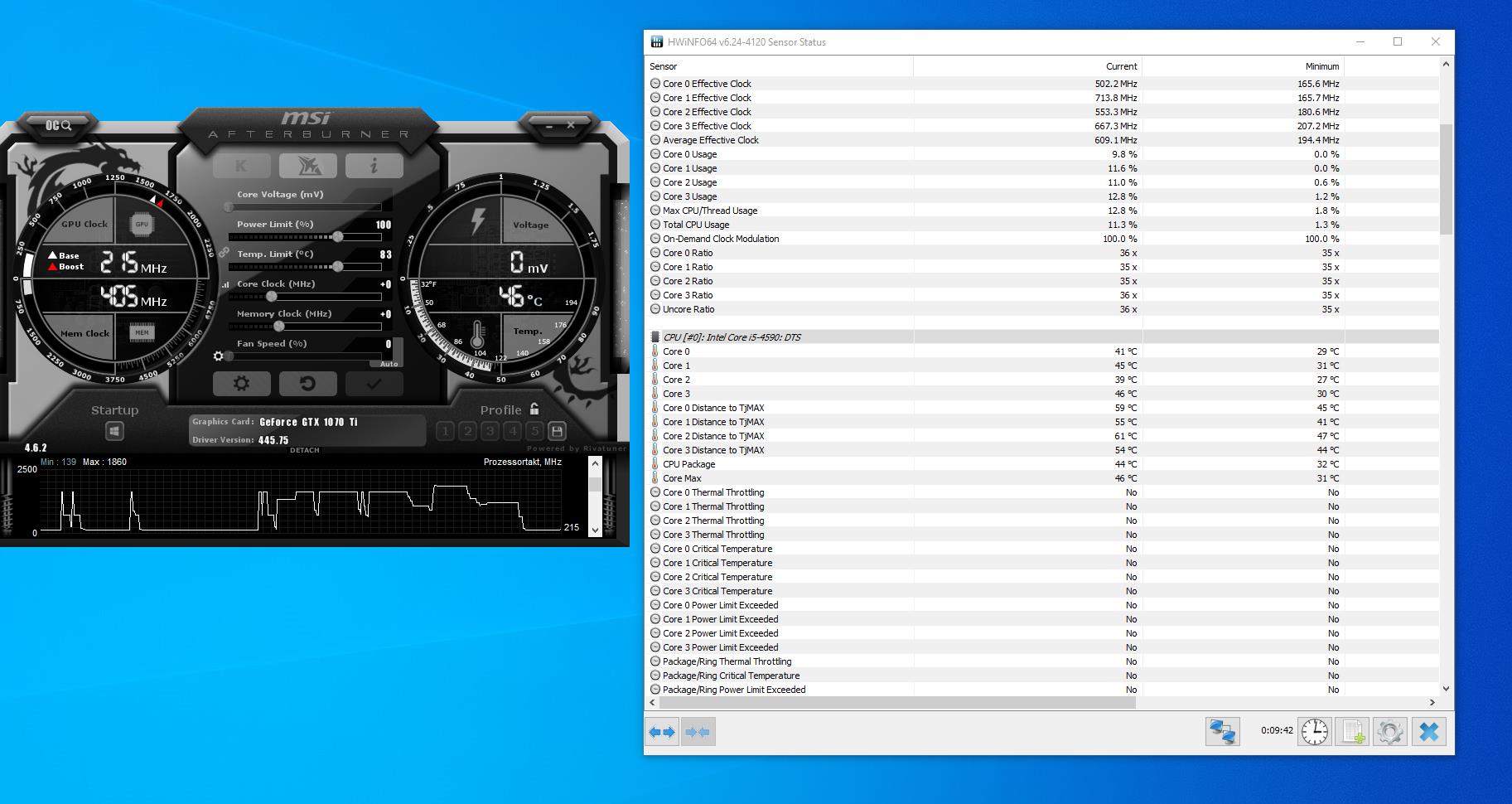Minimize the MSI Afterburner window
The height and width of the screenshot is (804, 1512).
(x=548, y=125)
